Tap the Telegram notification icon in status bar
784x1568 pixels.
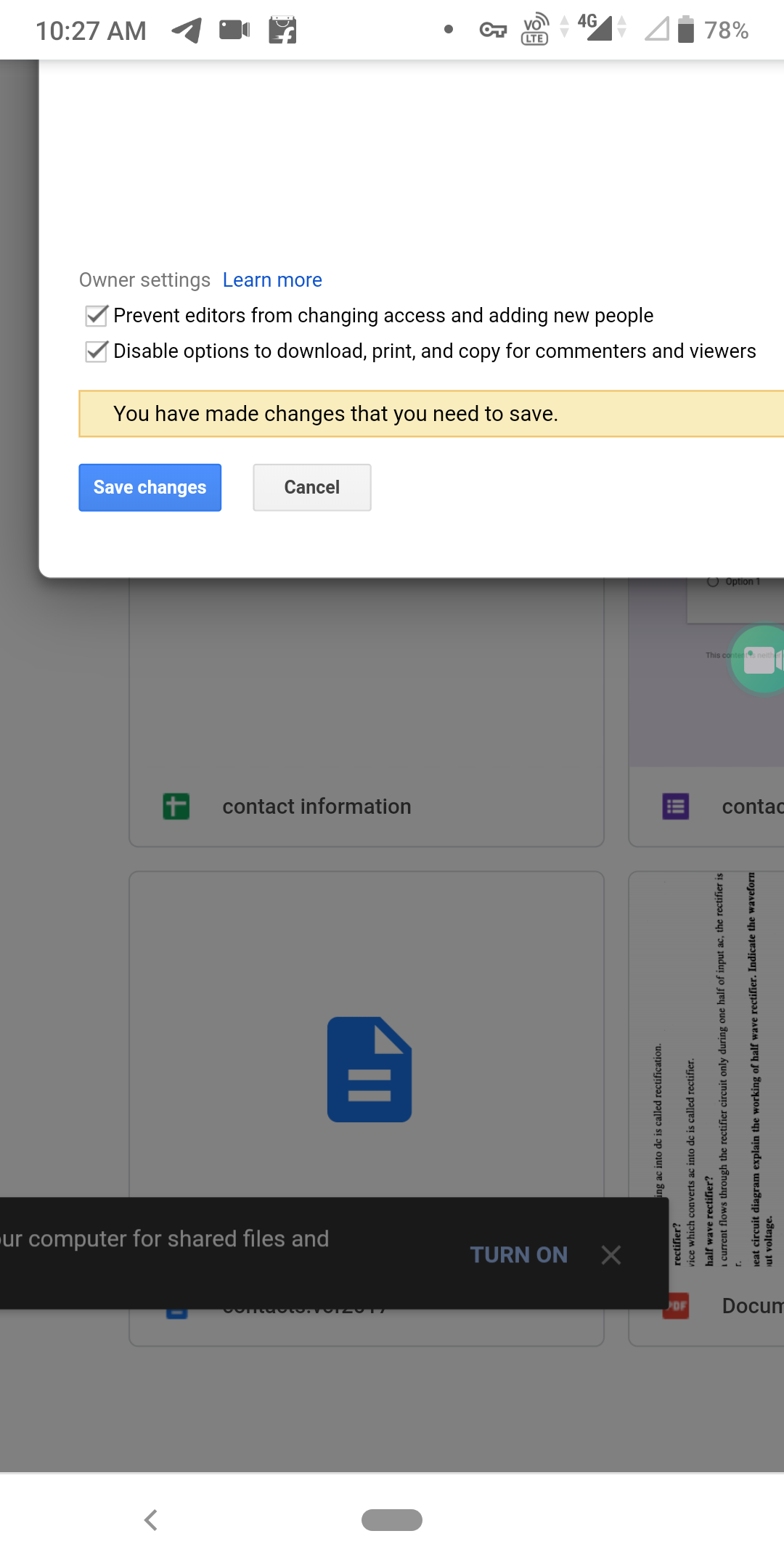(x=187, y=30)
